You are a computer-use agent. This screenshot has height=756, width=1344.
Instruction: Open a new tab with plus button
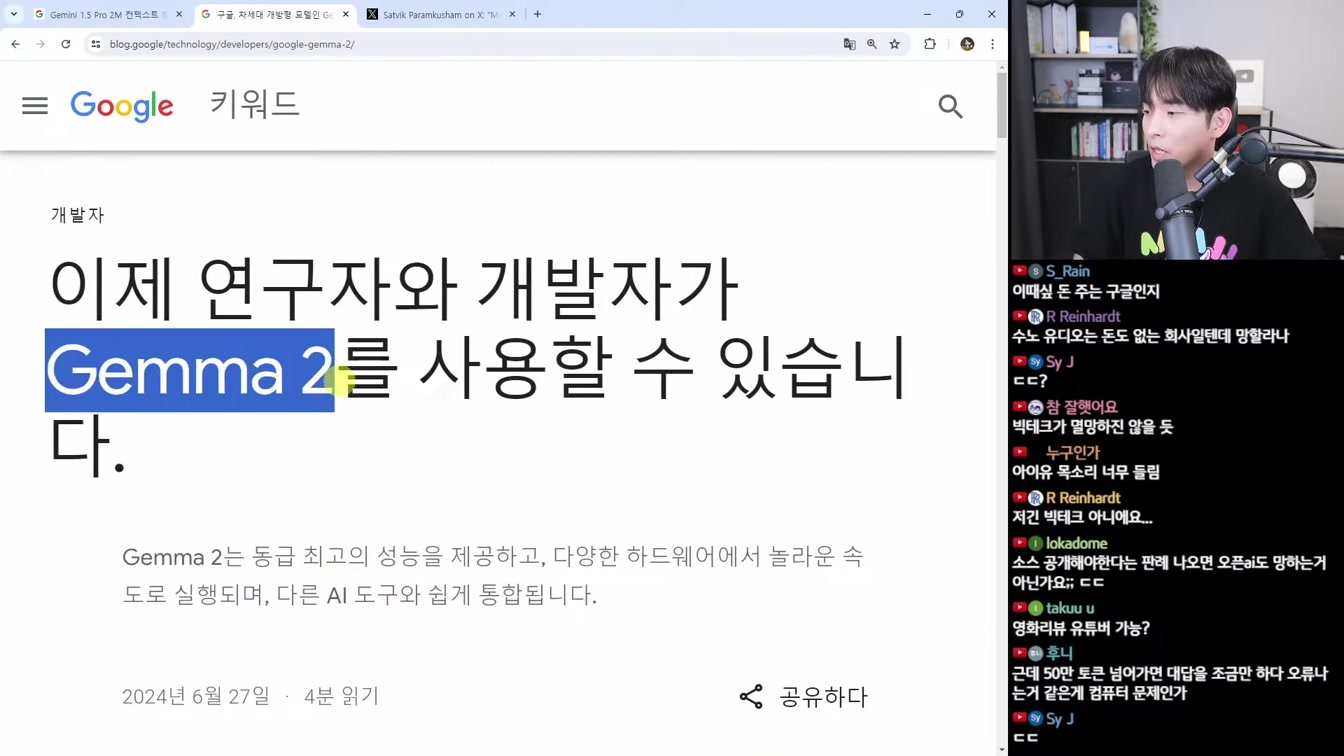pos(537,14)
